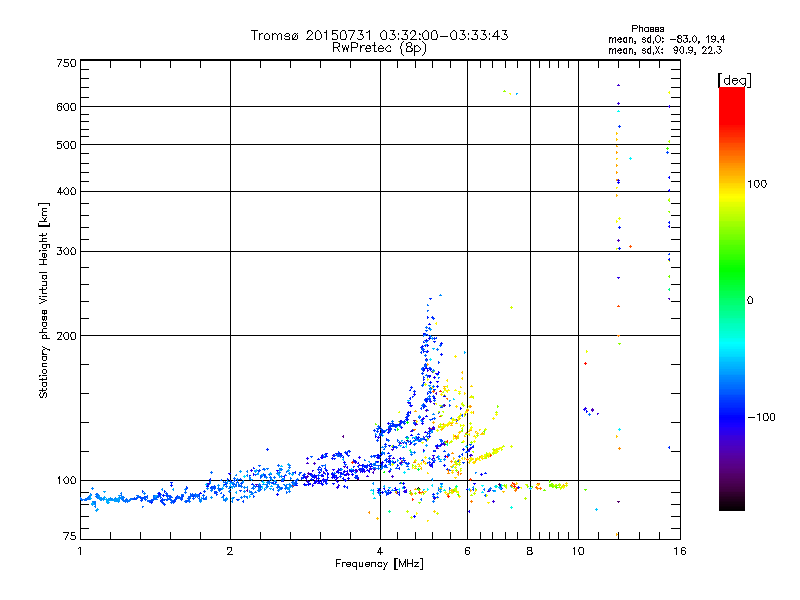
Task: Click the 'Phases' header label
Action: click(x=647, y=29)
